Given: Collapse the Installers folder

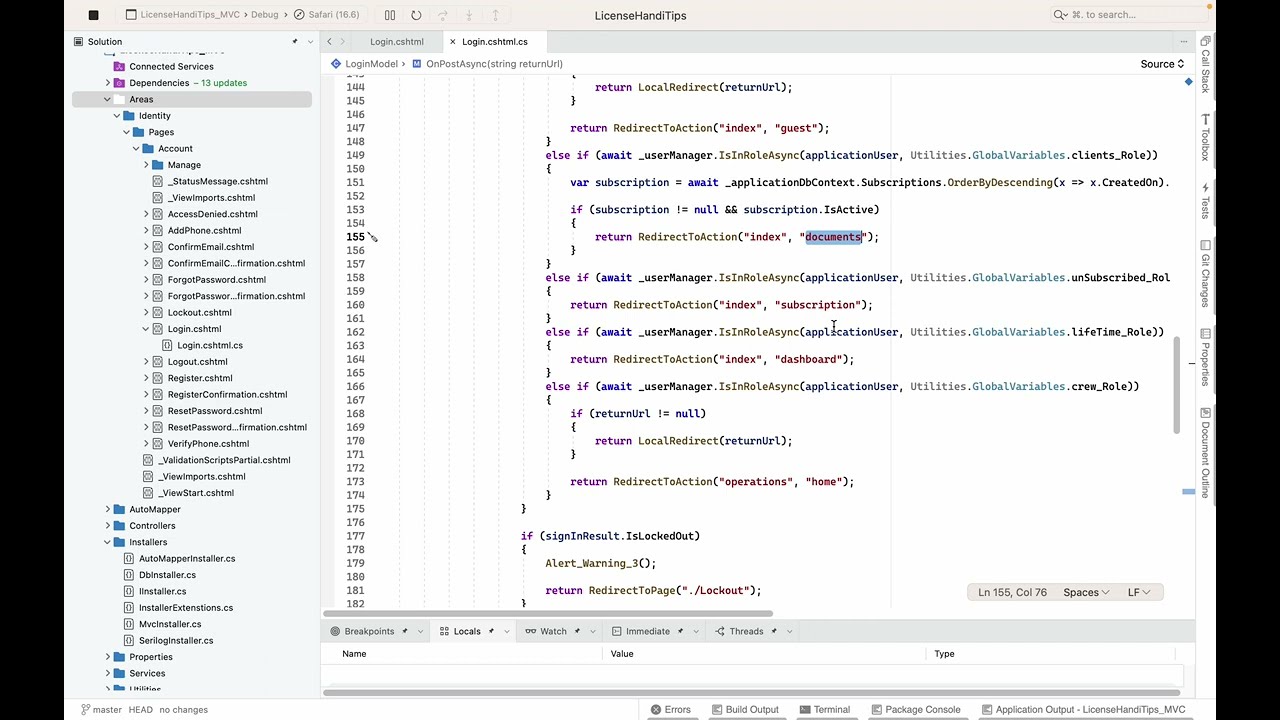Looking at the screenshot, I should (x=107, y=542).
